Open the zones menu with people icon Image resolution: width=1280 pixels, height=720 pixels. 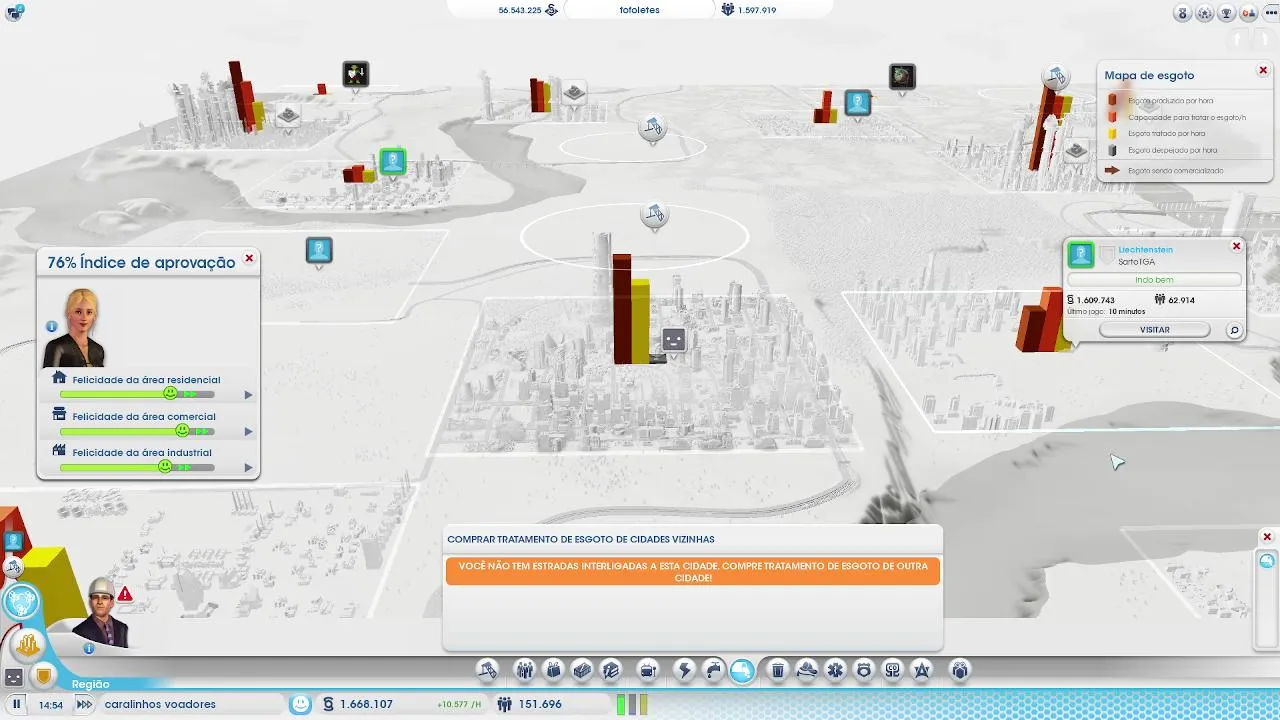tap(524, 670)
